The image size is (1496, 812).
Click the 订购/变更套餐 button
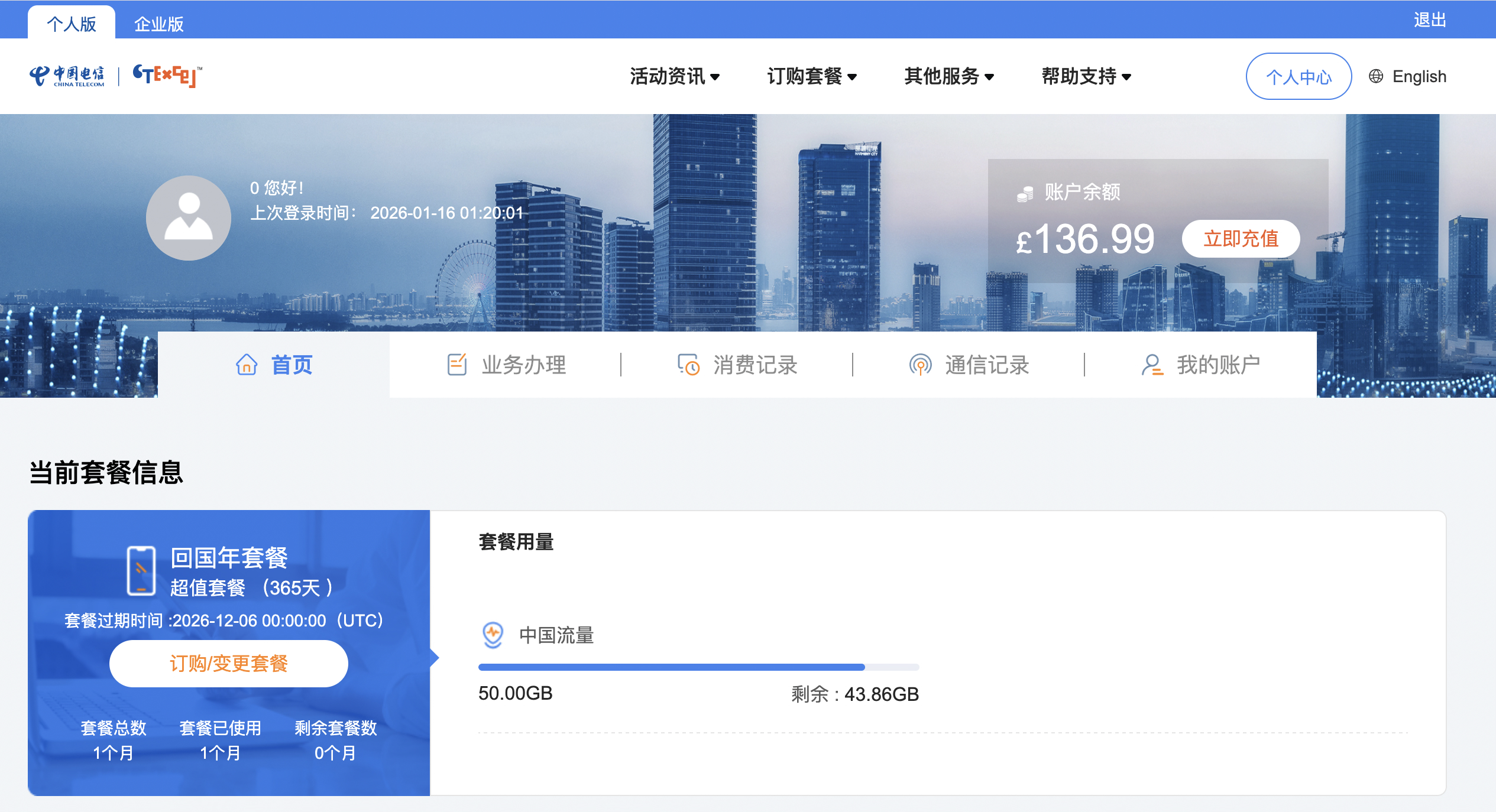coord(229,663)
